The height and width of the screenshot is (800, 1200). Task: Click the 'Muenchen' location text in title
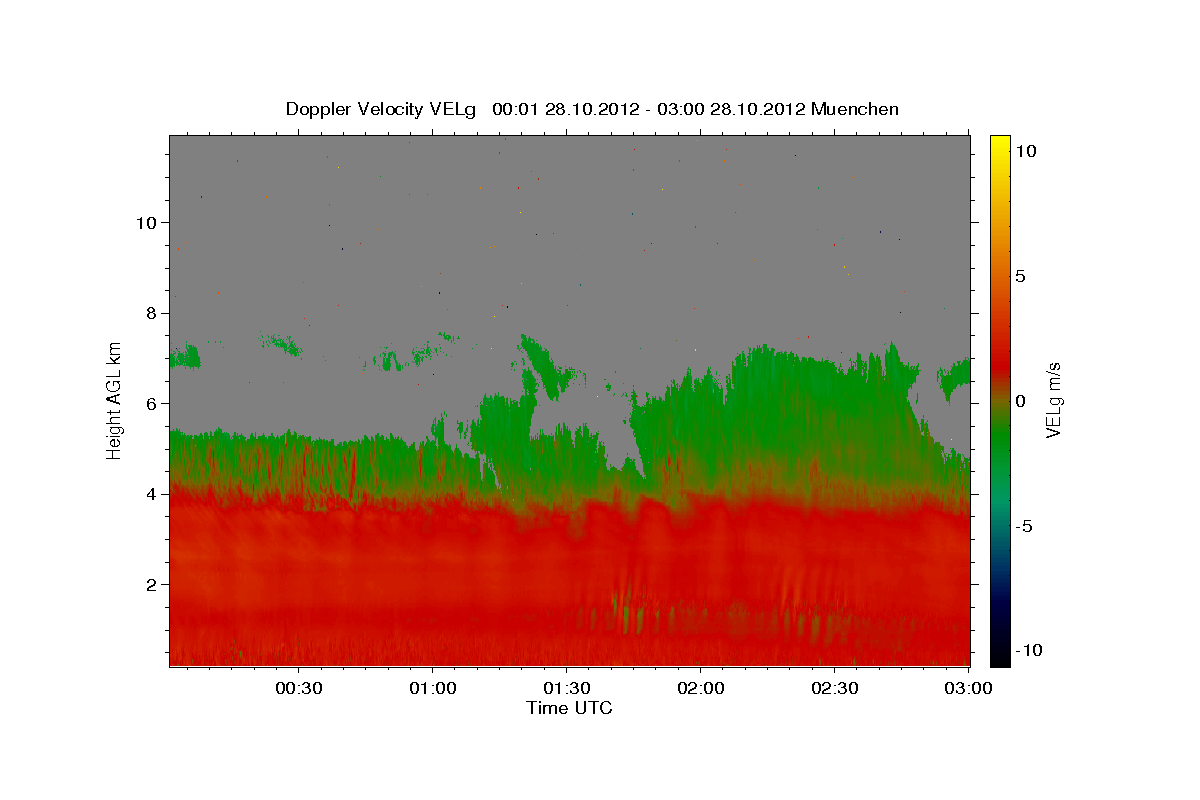855,109
